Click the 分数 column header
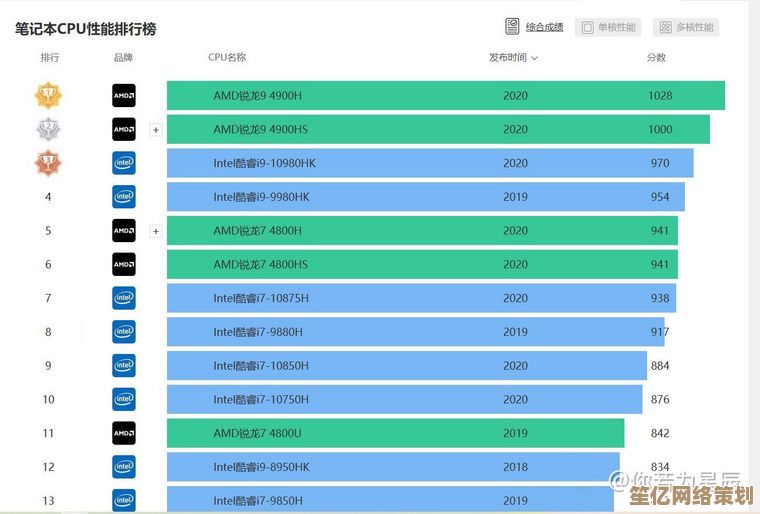Image resolution: width=760 pixels, height=514 pixels. [x=656, y=57]
